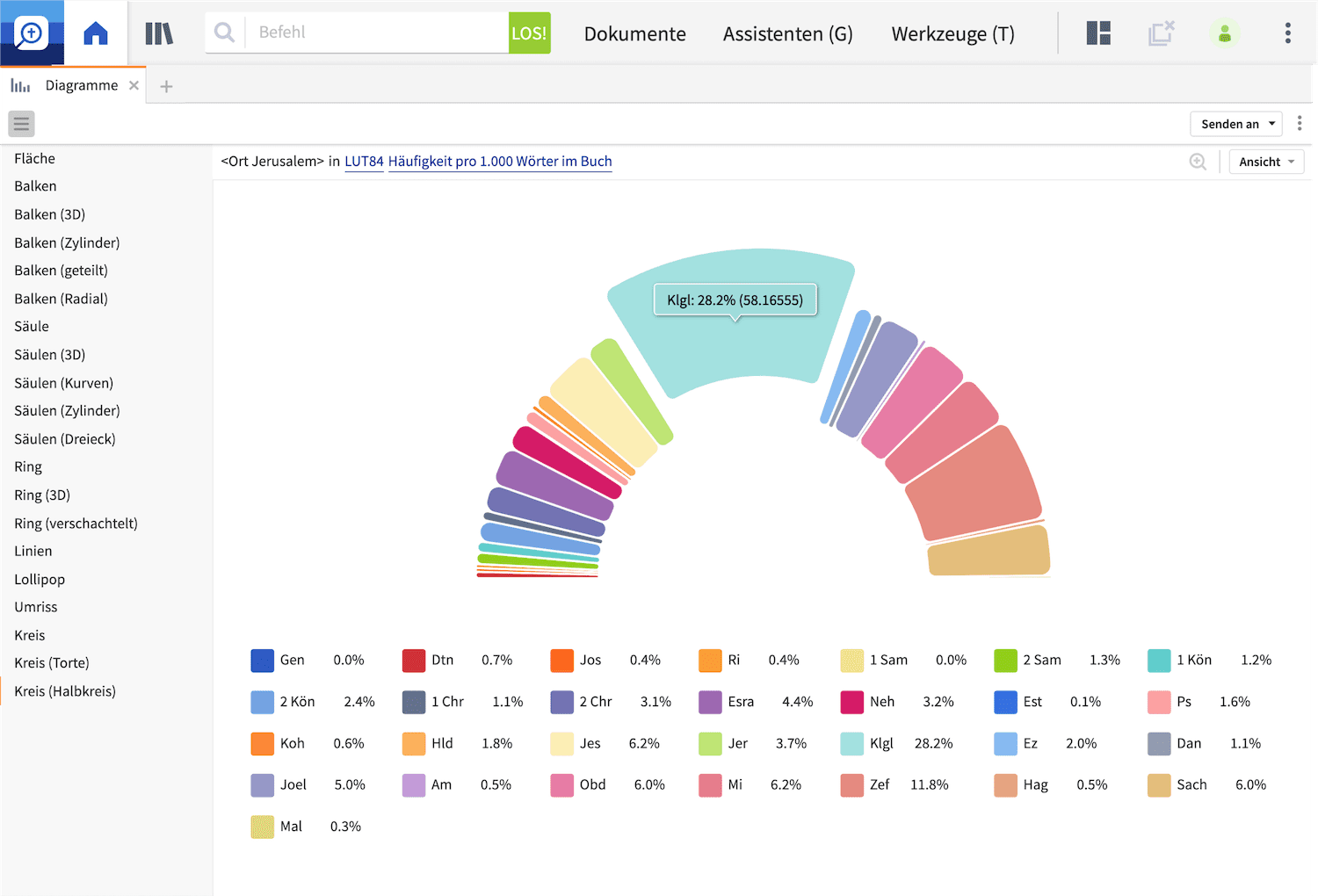Click the '11.8%' Zef value
The width and height of the screenshot is (1318, 896).
point(930,785)
